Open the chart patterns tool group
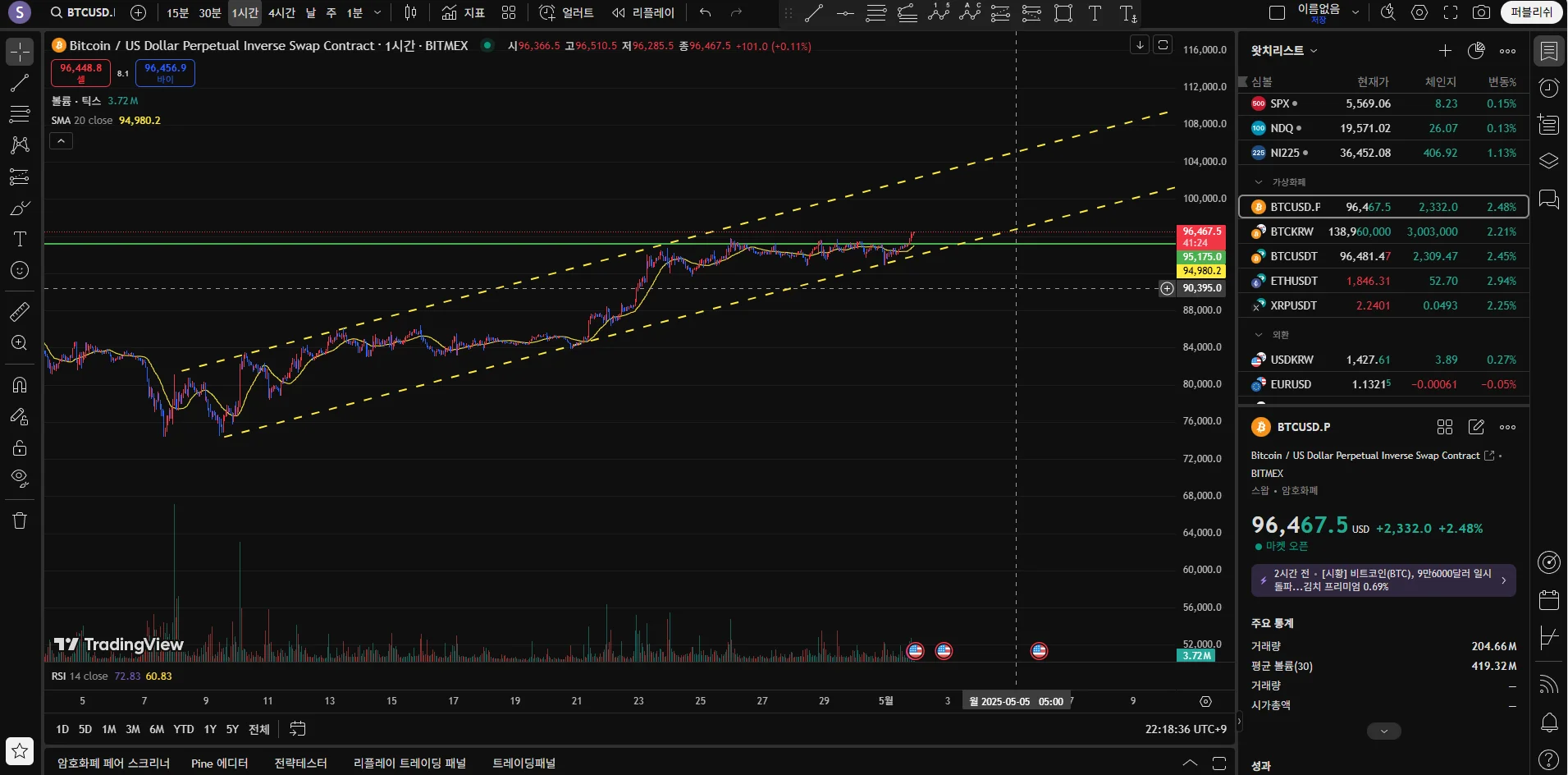Screen dimensions: 1568x775 (20, 145)
